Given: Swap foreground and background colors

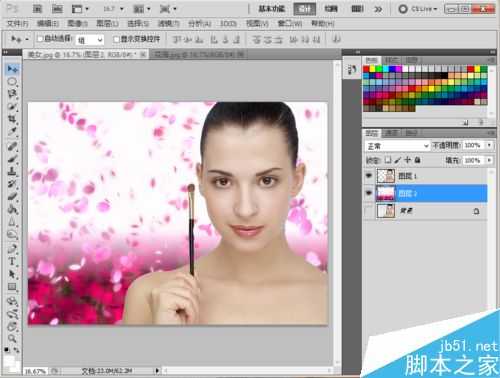Looking at the screenshot, I should [16, 350].
